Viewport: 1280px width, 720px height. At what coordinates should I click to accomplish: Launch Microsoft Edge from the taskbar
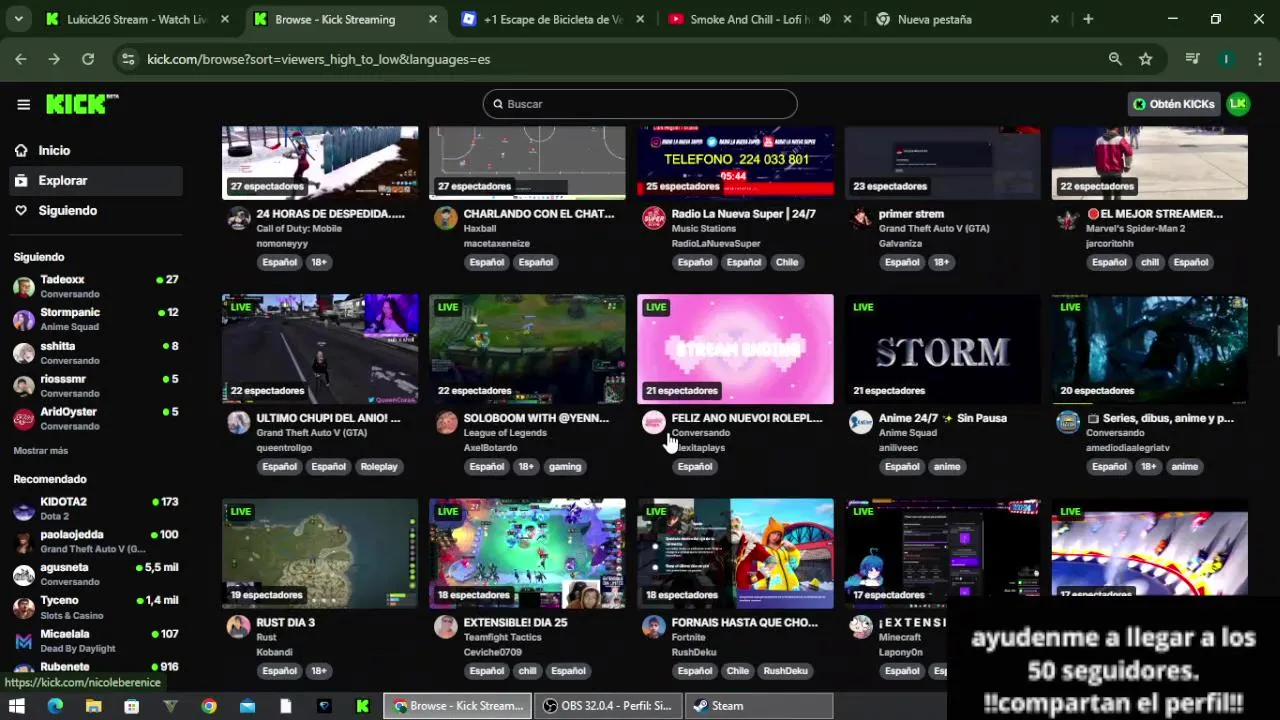55,706
